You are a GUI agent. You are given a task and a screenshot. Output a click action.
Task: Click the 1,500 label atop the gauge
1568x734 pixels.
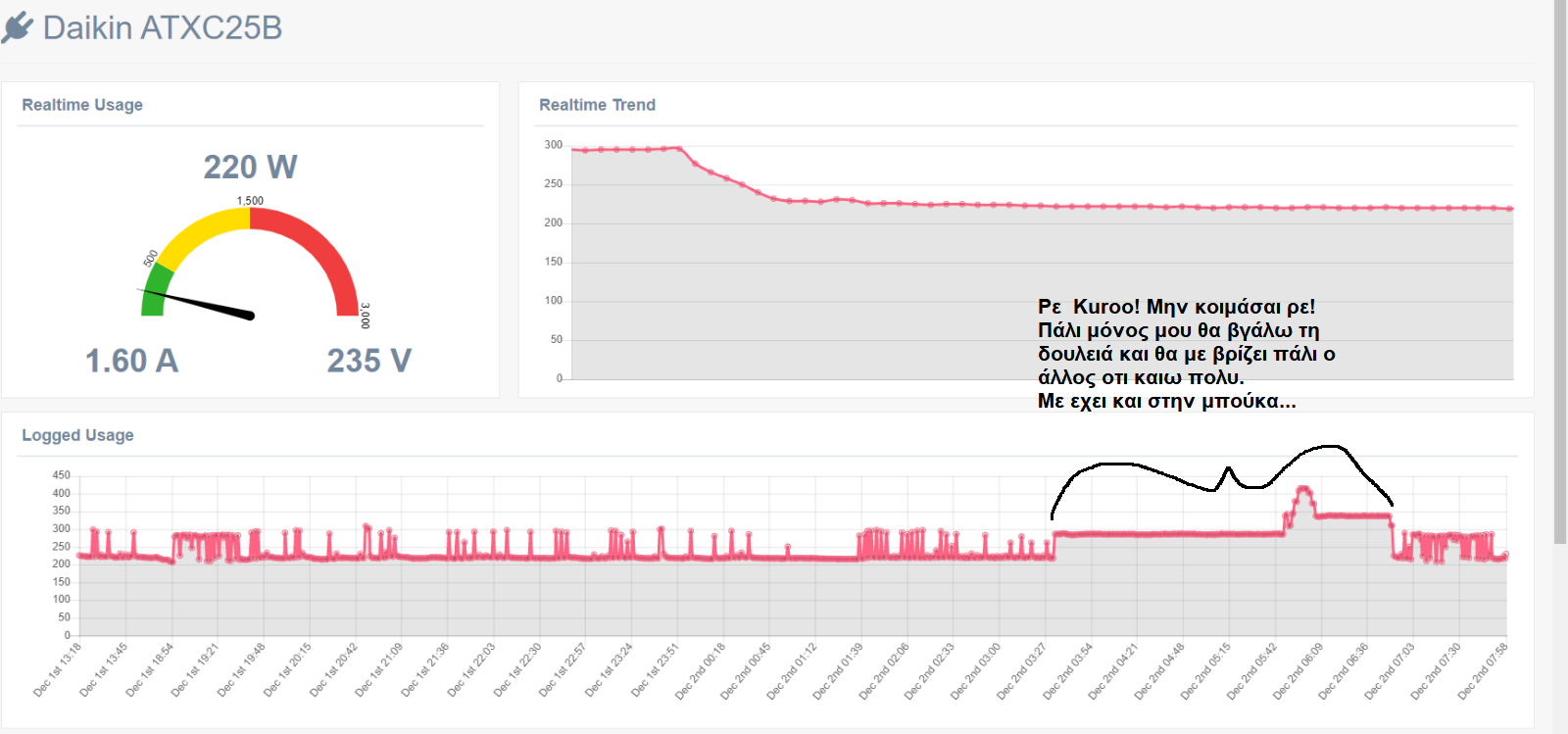point(250,201)
